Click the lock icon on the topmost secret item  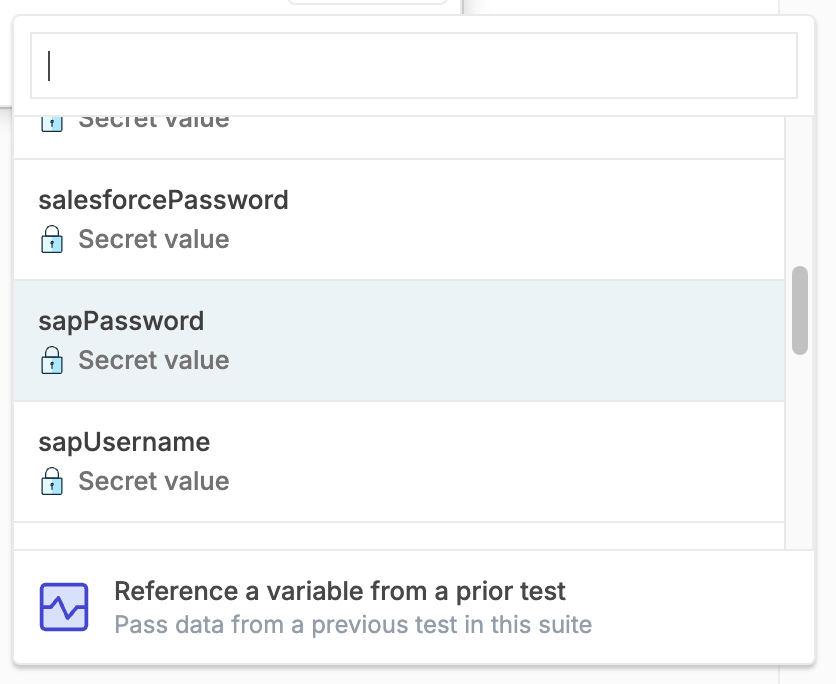pos(51,119)
